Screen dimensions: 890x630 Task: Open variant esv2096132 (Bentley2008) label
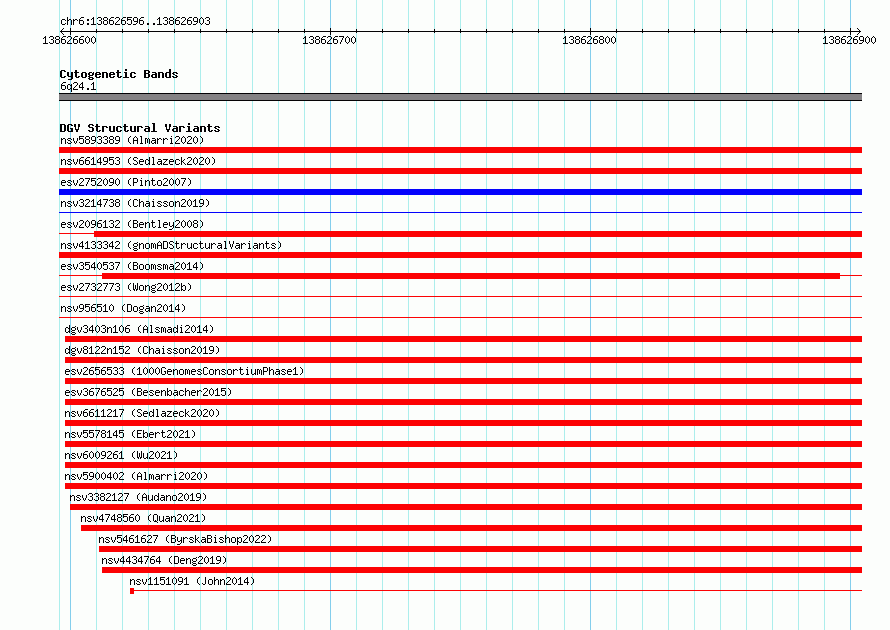click(x=132, y=224)
